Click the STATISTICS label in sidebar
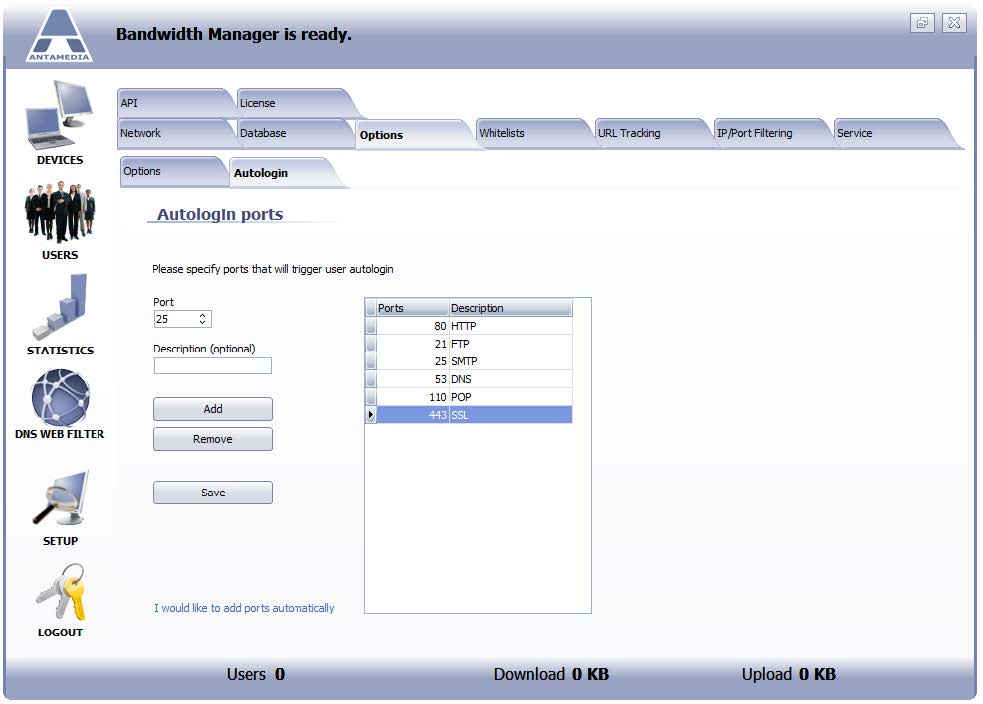The image size is (983, 704). coord(60,350)
